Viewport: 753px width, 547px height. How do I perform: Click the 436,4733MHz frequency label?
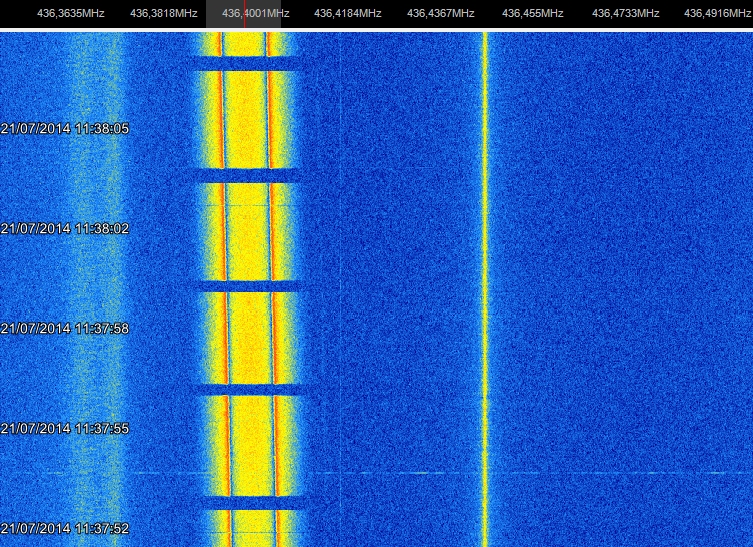625,13
